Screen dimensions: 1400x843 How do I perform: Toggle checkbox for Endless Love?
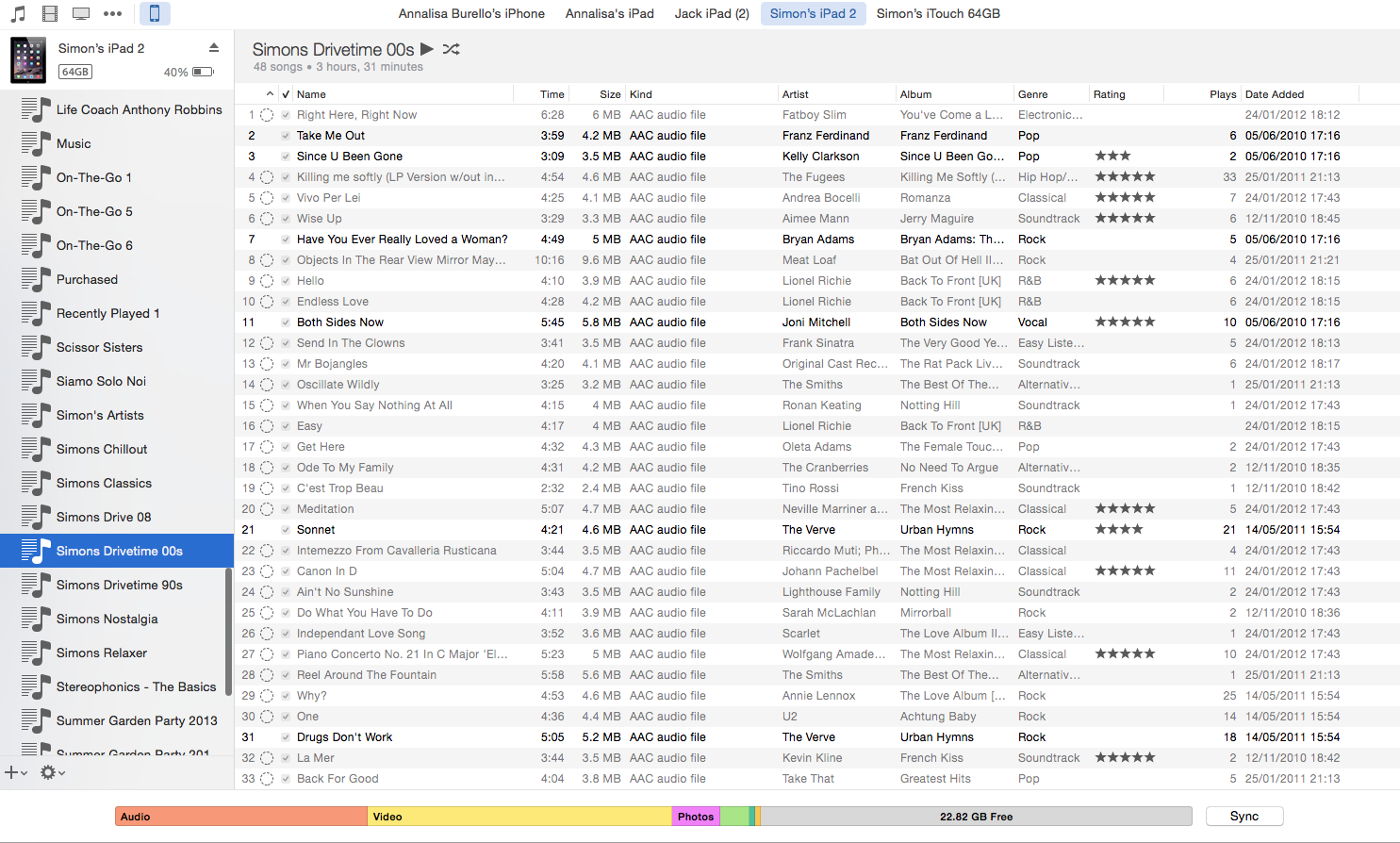coord(286,302)
